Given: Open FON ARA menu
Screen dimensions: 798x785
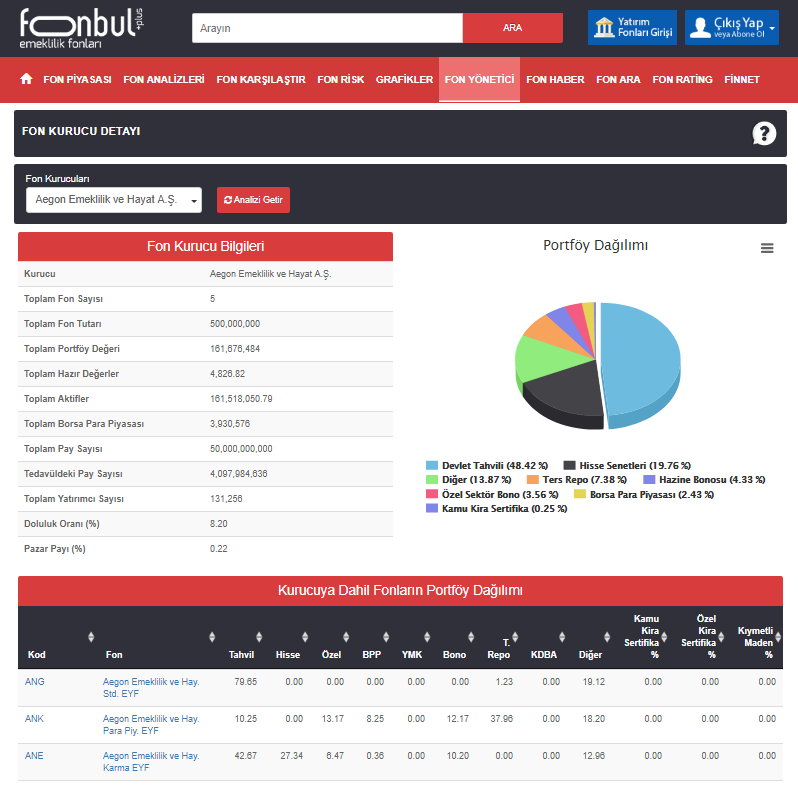Looking at the screenshot, I should 618,79.
